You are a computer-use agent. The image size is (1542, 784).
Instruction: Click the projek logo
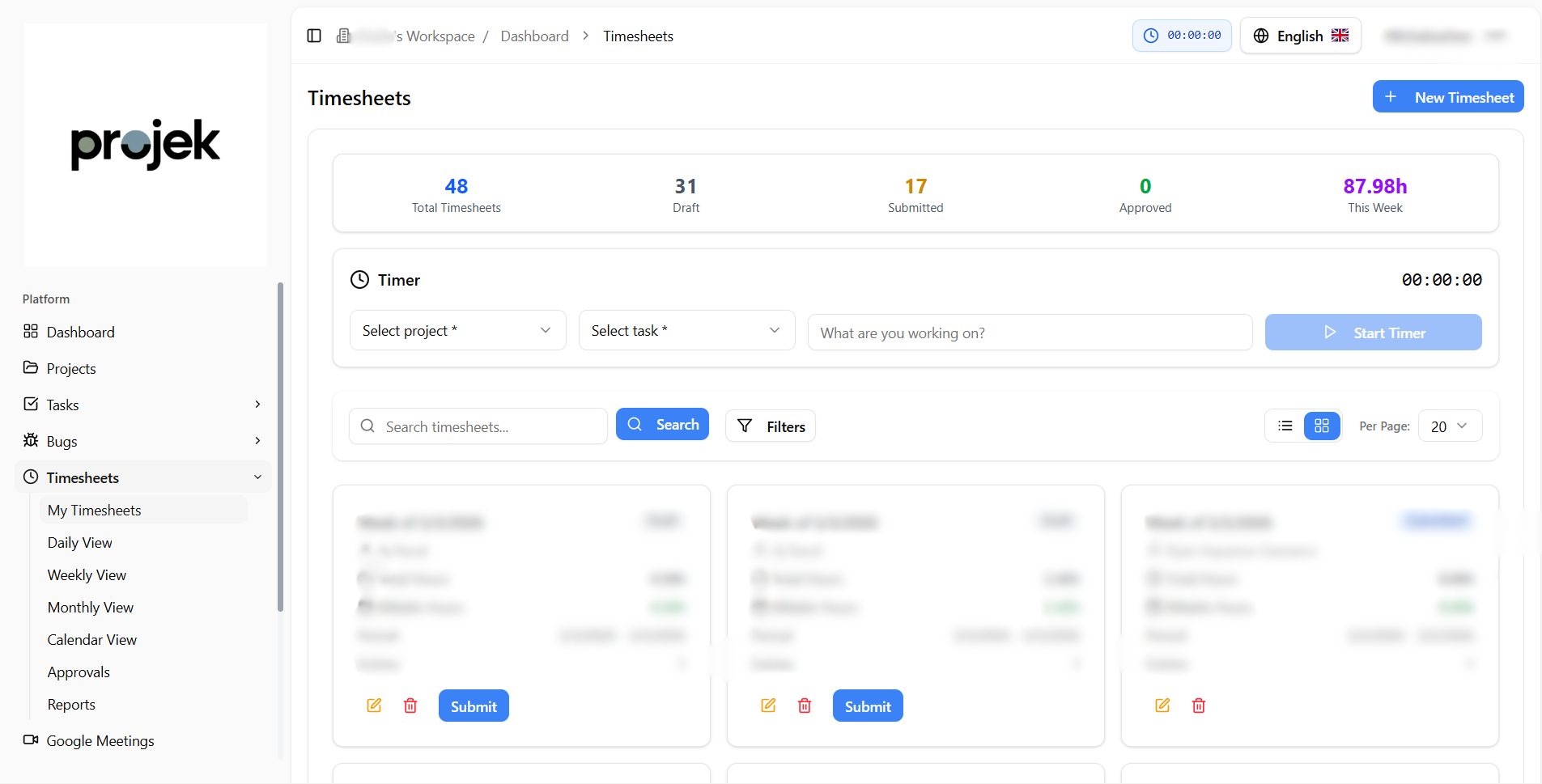146,144
